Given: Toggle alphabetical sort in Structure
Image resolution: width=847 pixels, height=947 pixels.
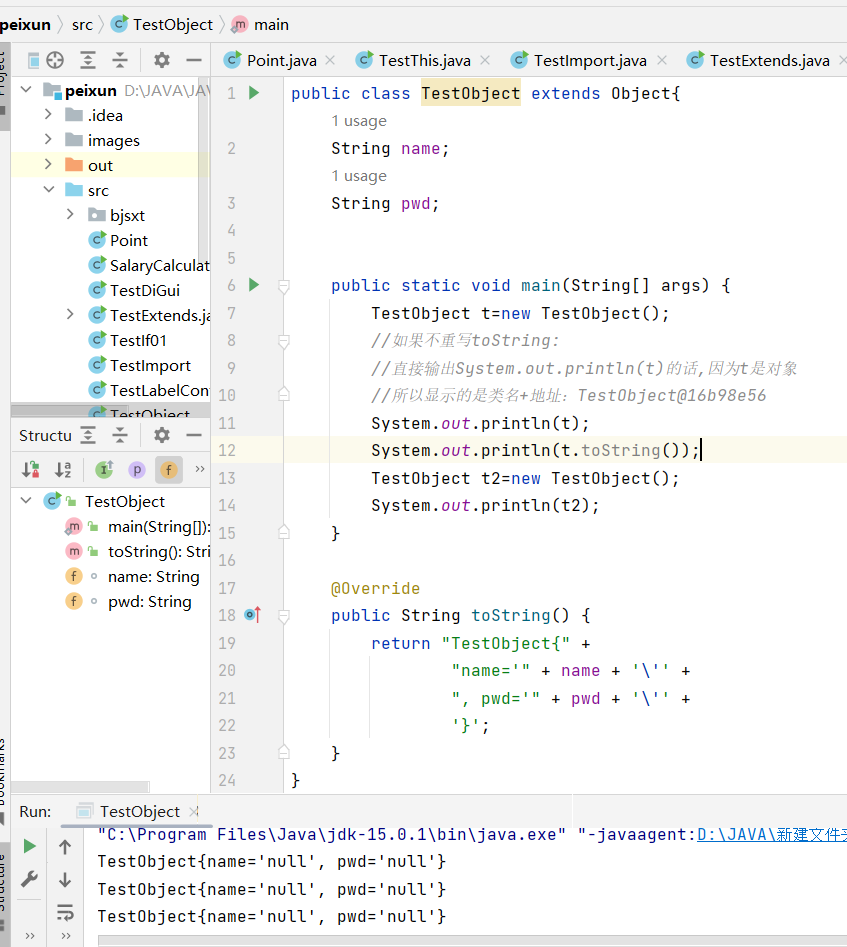Looking at the screenshot, I should (63, 469).
